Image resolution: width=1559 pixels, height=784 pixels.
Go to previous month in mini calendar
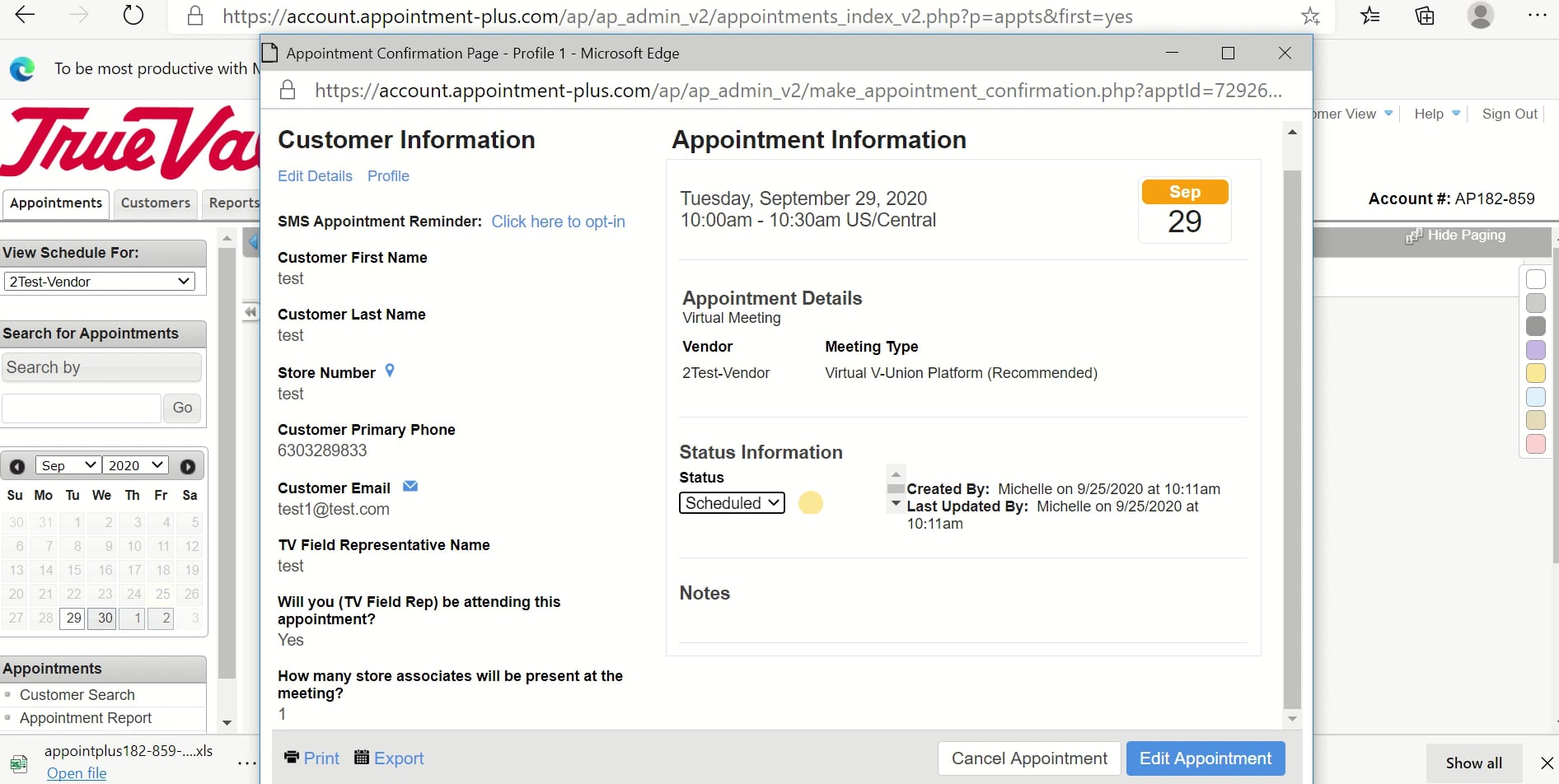click(17, 466)
